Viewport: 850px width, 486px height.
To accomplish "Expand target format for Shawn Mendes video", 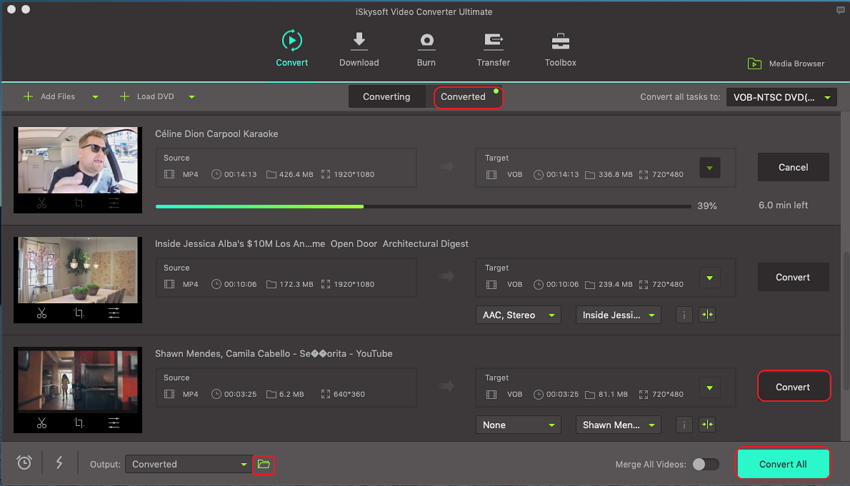I will point(710,388).
